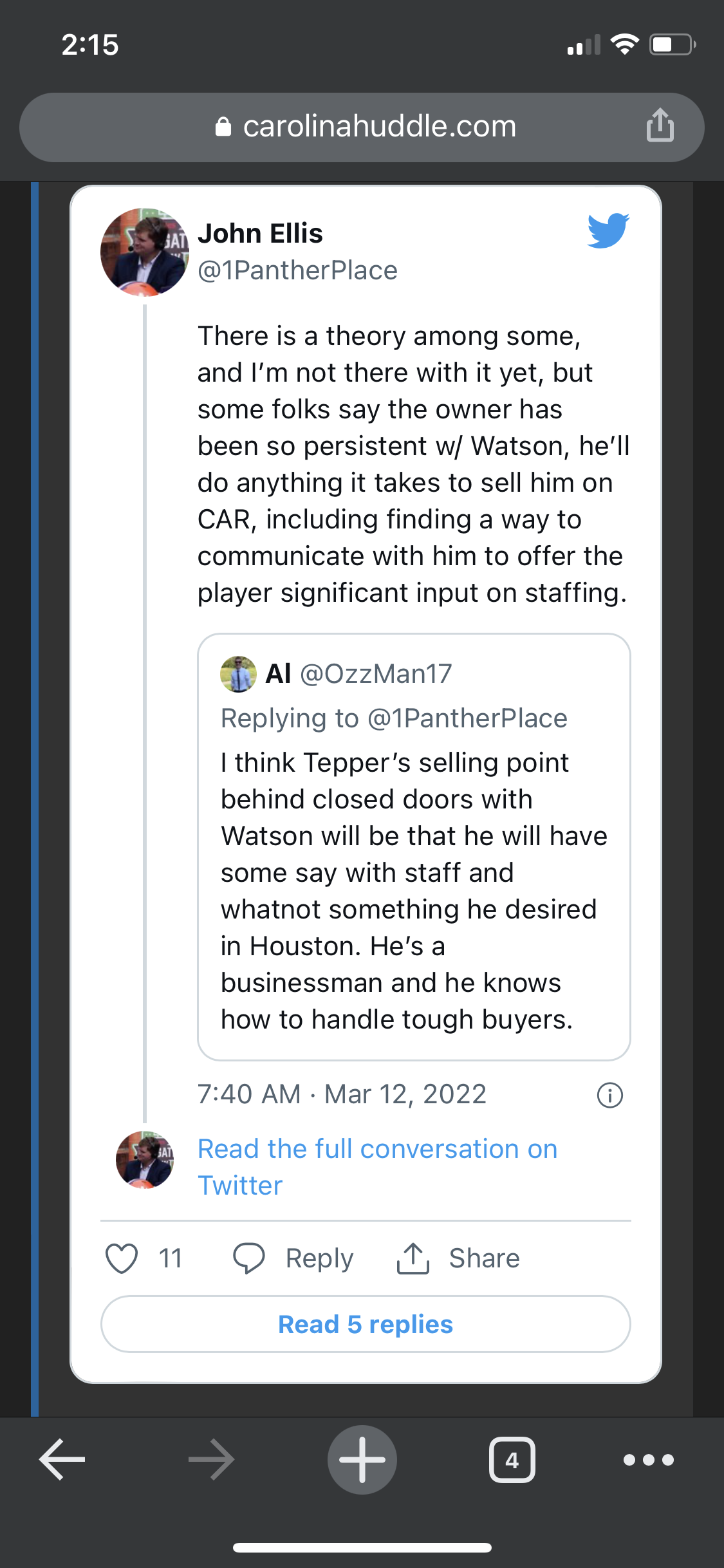Open the browser three-dot menu
The width and height of the screenshot is (724, 1568).
click(649, 1459)
